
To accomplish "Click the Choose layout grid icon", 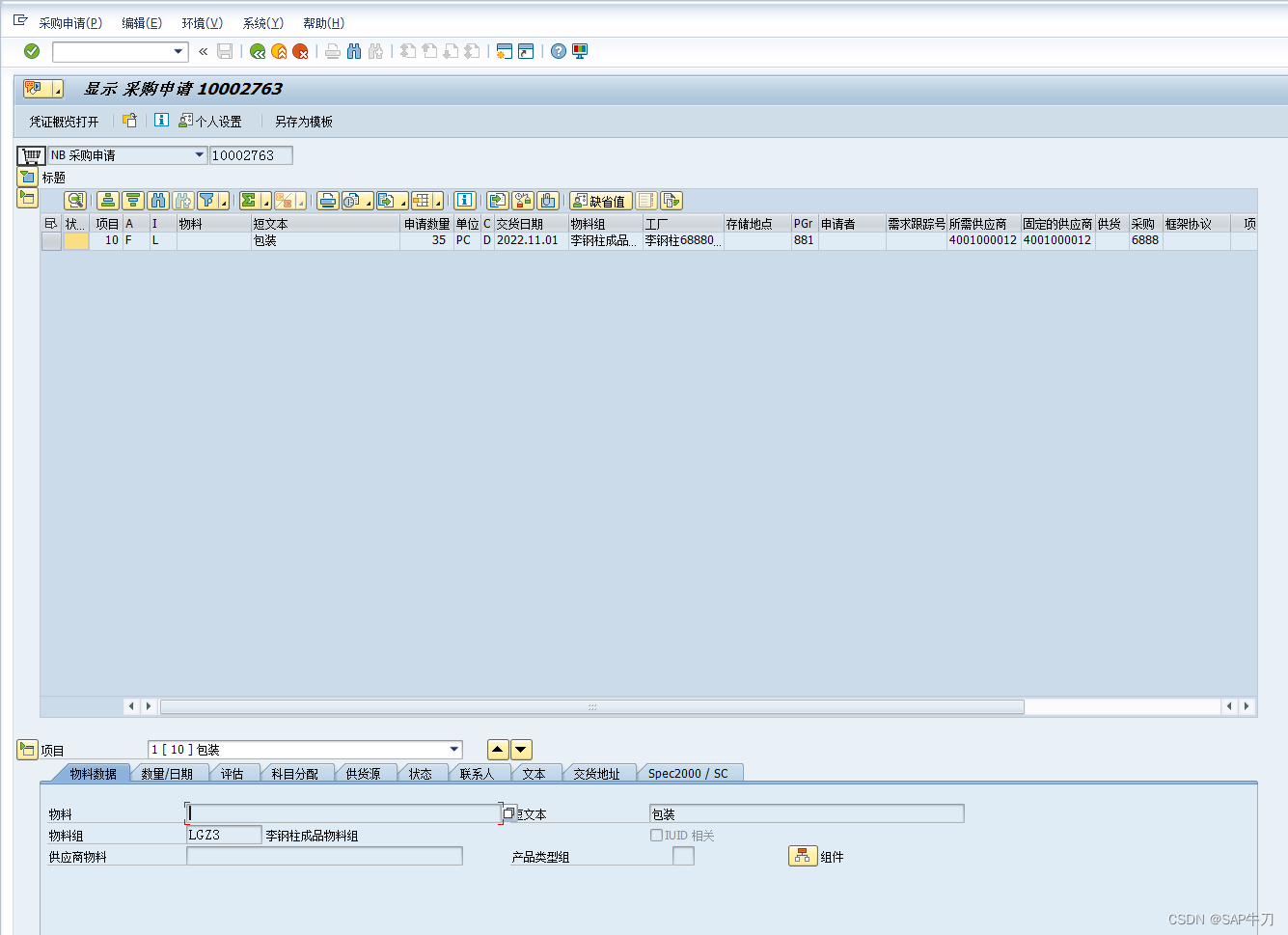I will 422,201.
